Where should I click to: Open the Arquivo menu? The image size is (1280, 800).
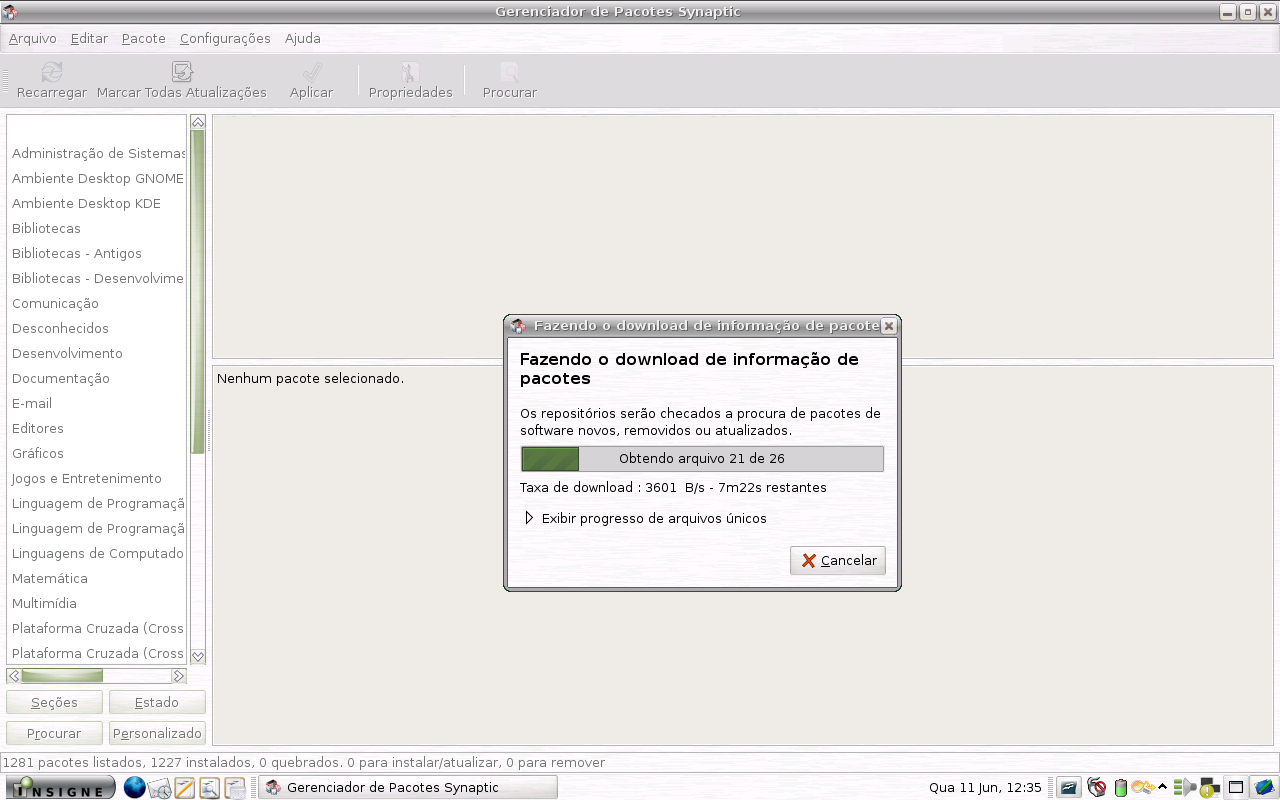coord(33,38)
